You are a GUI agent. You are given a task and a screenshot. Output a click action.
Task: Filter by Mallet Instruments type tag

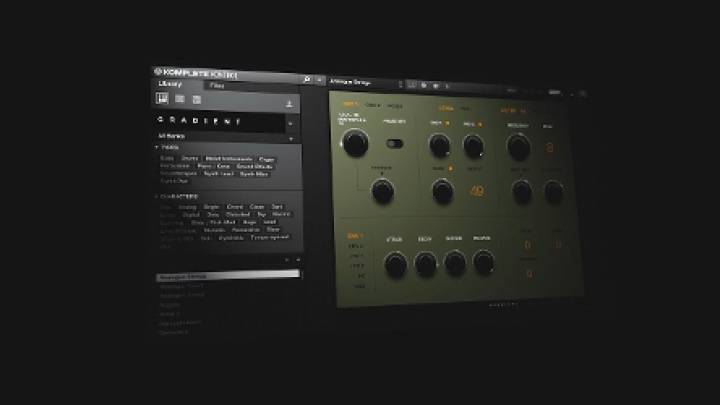[229, 159]
